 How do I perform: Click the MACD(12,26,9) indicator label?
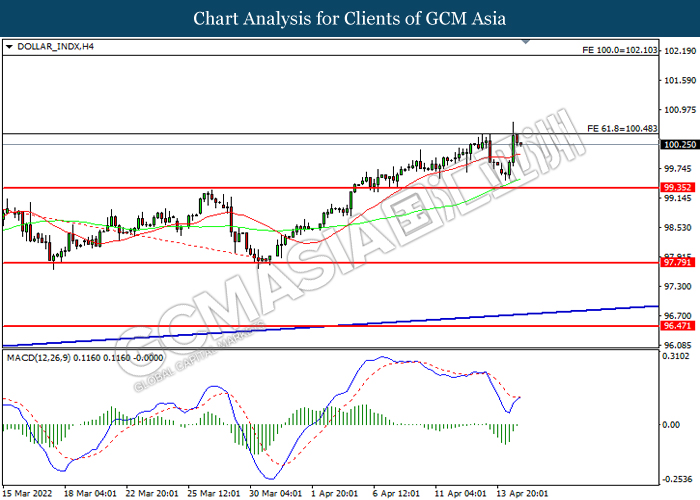click(62, 356)
